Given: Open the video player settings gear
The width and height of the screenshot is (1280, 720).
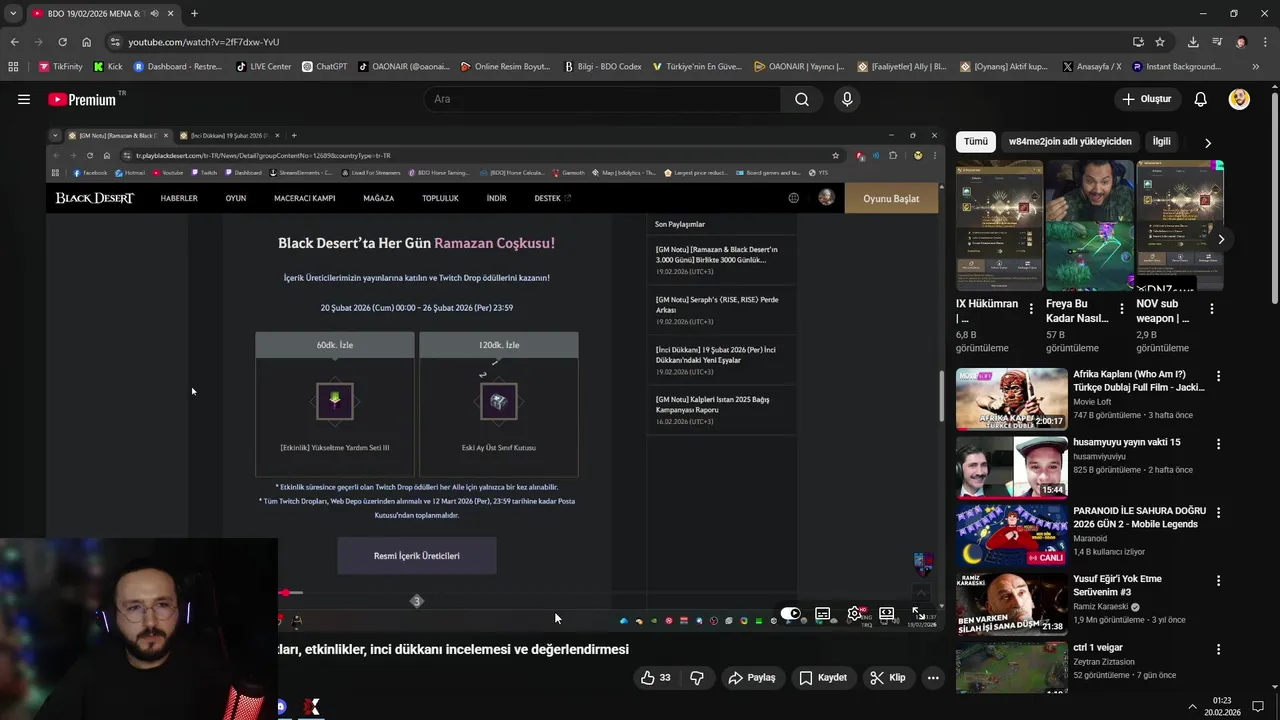Looking at the screenshot, I should (x=854, y=614).
